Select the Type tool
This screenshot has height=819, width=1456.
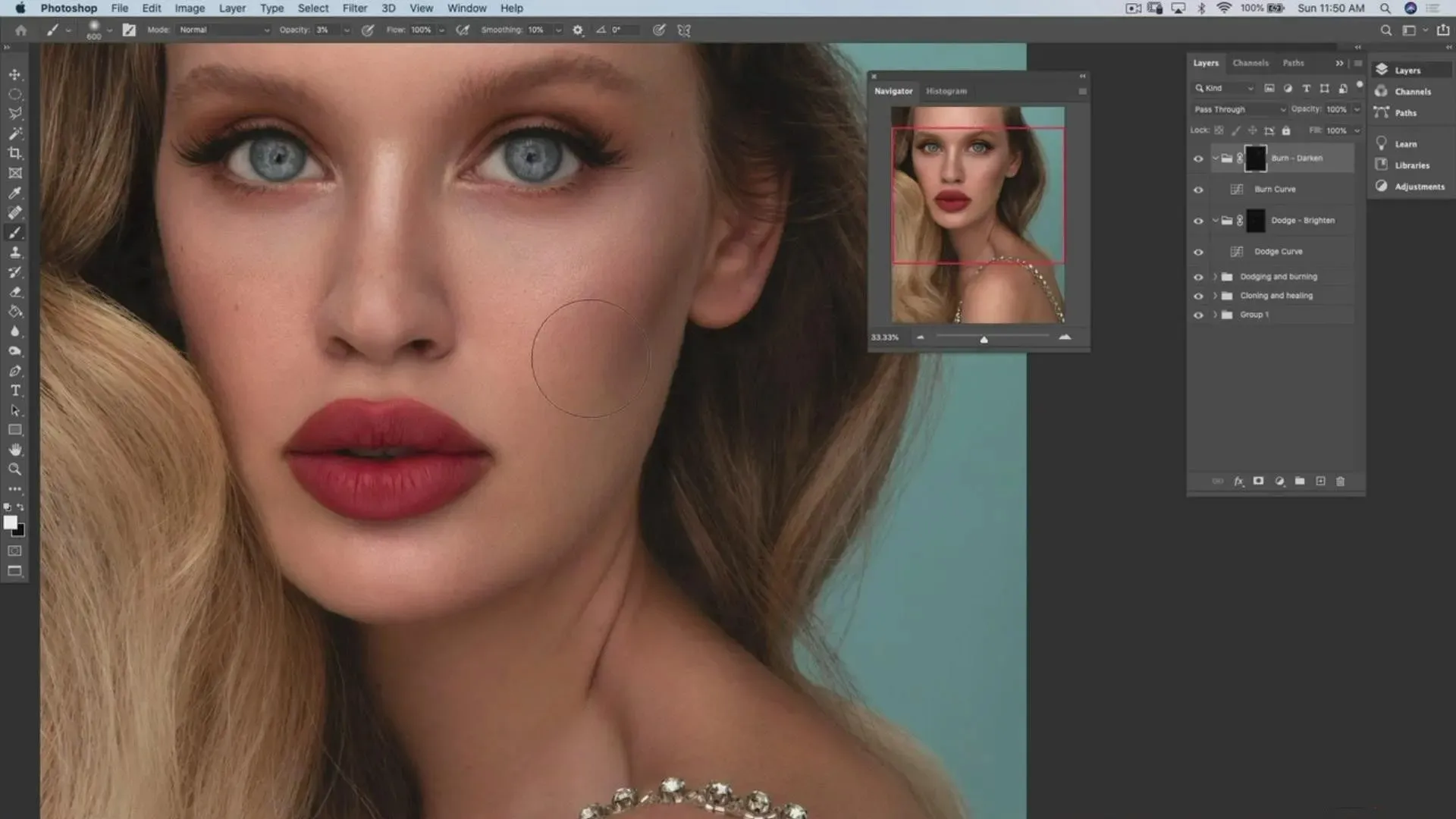click(14, 391)
